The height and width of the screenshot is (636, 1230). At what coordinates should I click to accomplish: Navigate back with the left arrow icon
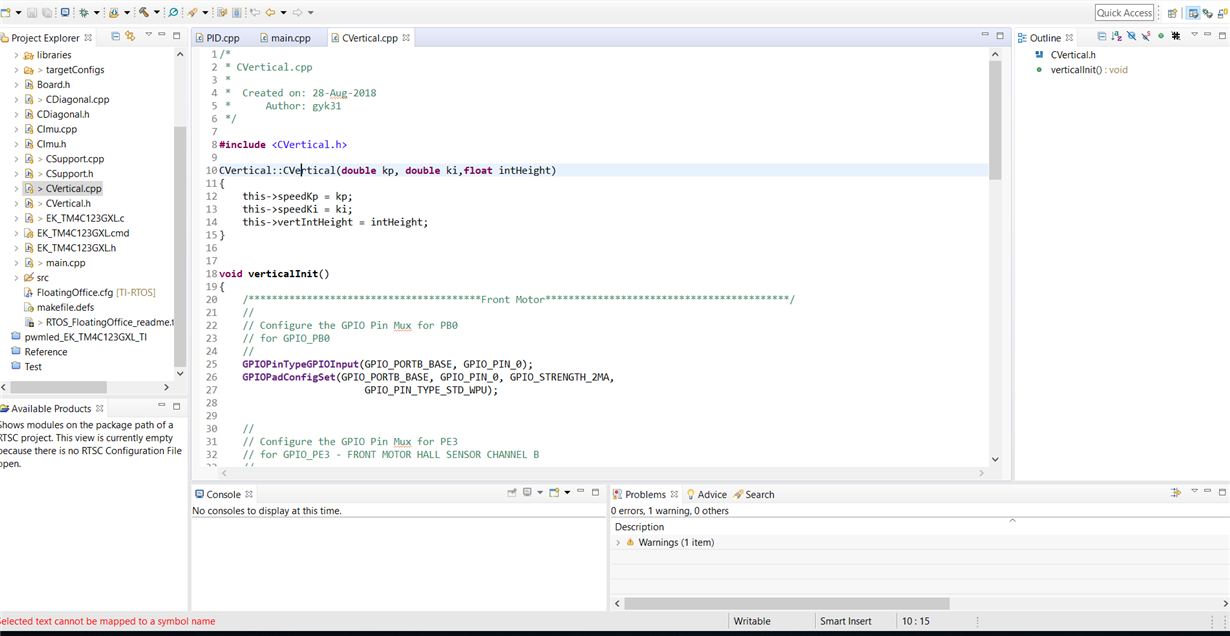[268, 11]
